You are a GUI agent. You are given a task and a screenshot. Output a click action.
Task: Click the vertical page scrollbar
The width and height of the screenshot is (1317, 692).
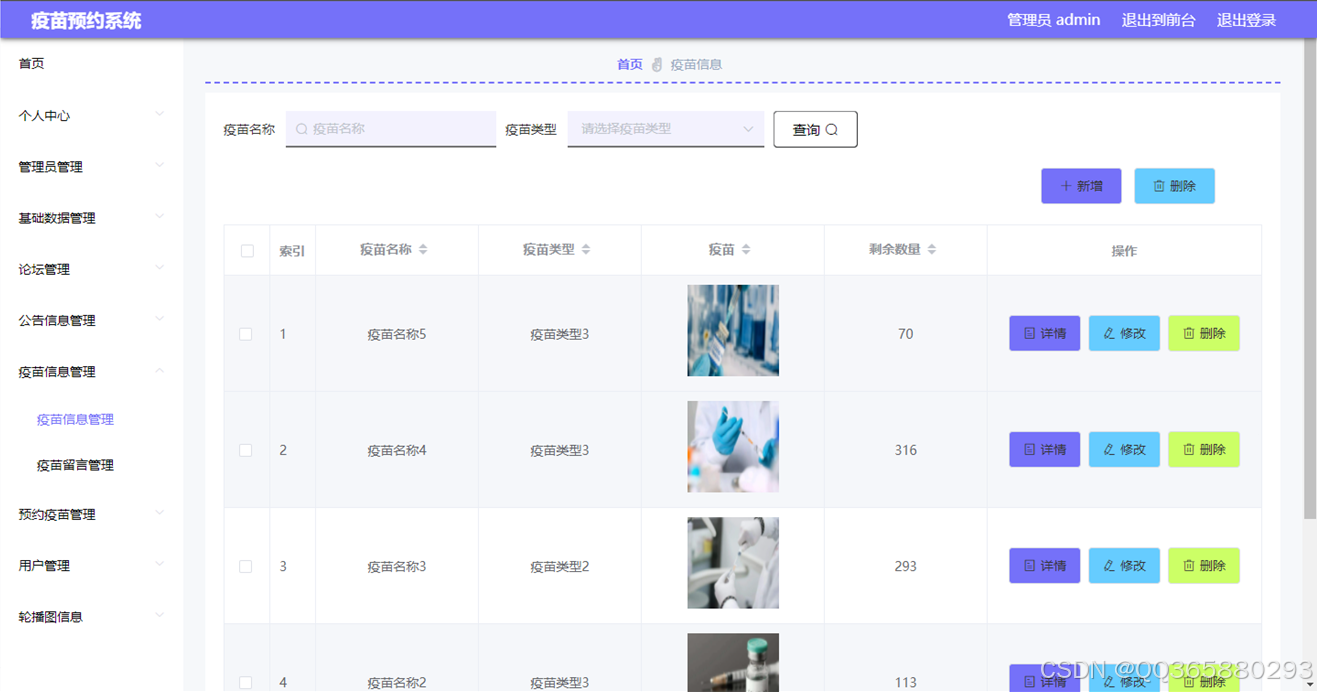pos(1310,280)
